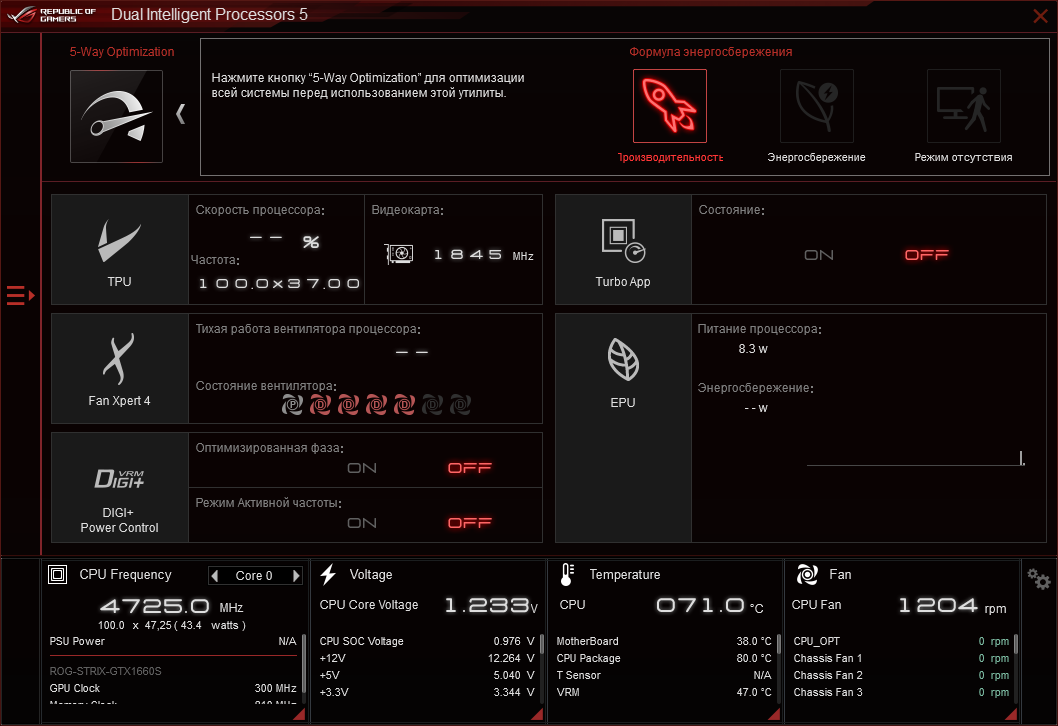Expand the Fan panel corner triangle

point(1011,714)
